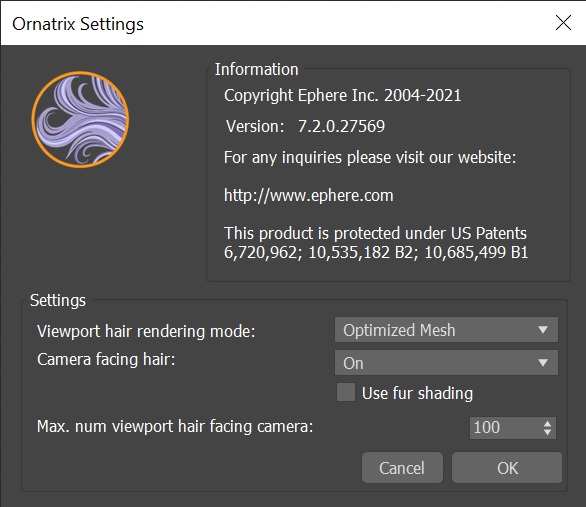
Task: Enable the Use fur shading checkbox
Action: point(346,392)
